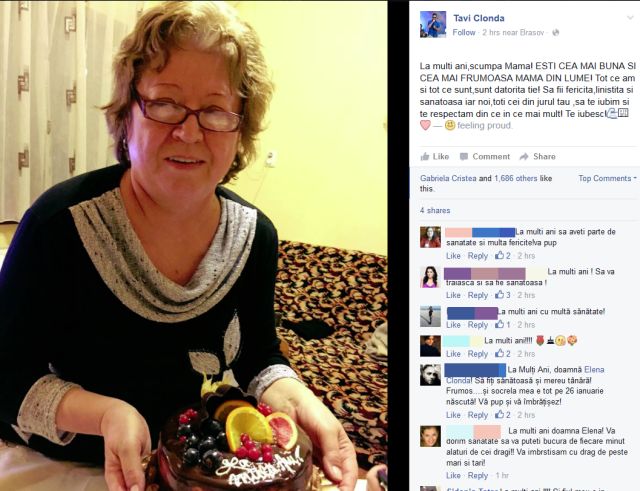Viewport: 640px width, 491px height.
Task: Open the post options chevron at top right
Action: [630, 18]
